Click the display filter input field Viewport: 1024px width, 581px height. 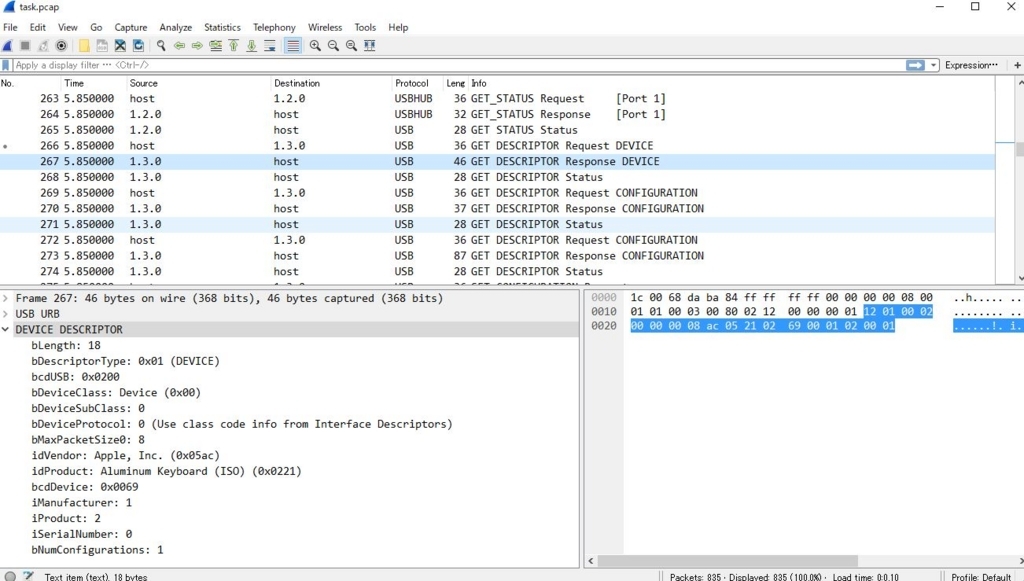tap(457, 65)
